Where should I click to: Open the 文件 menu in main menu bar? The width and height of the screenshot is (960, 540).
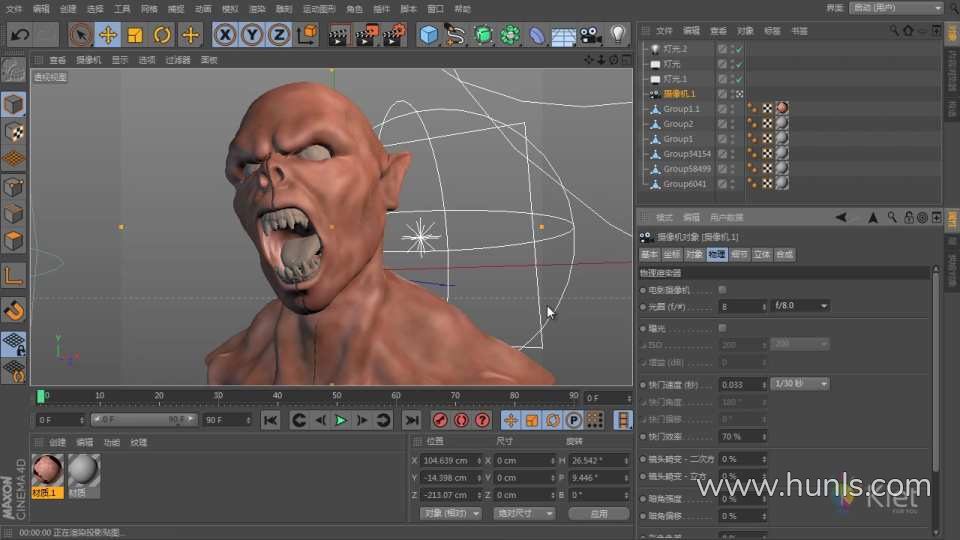click(x=13, y=9)
